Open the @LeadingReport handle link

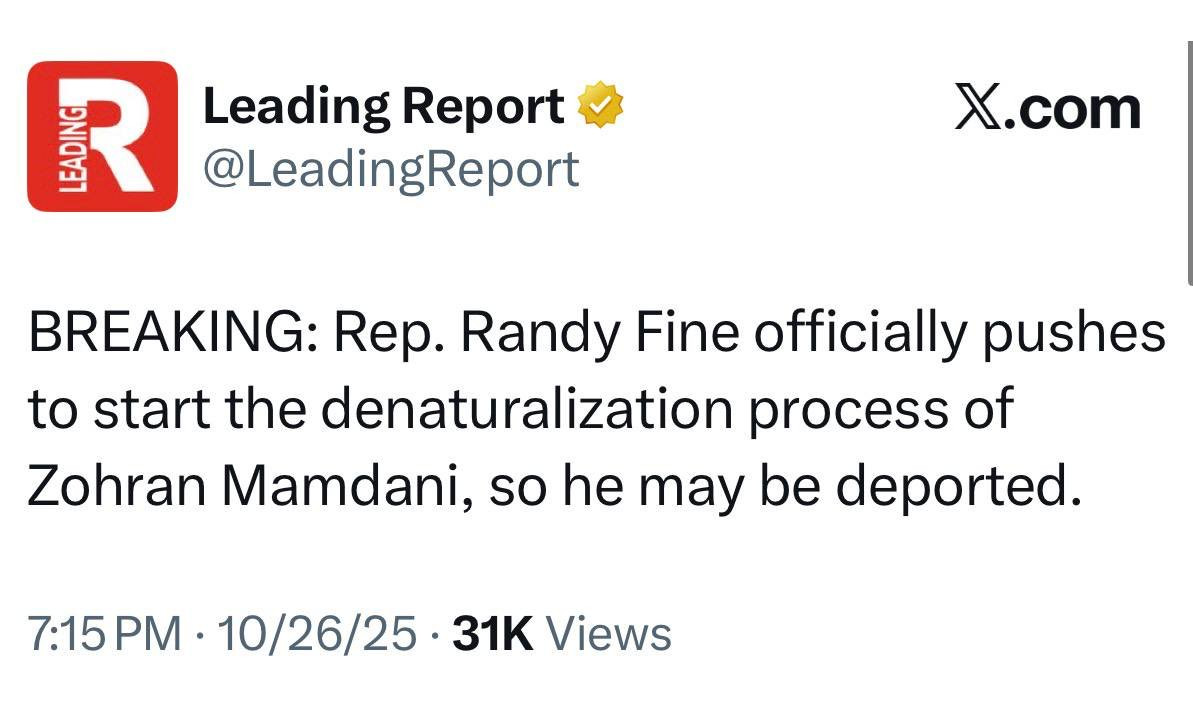point(391,169)
